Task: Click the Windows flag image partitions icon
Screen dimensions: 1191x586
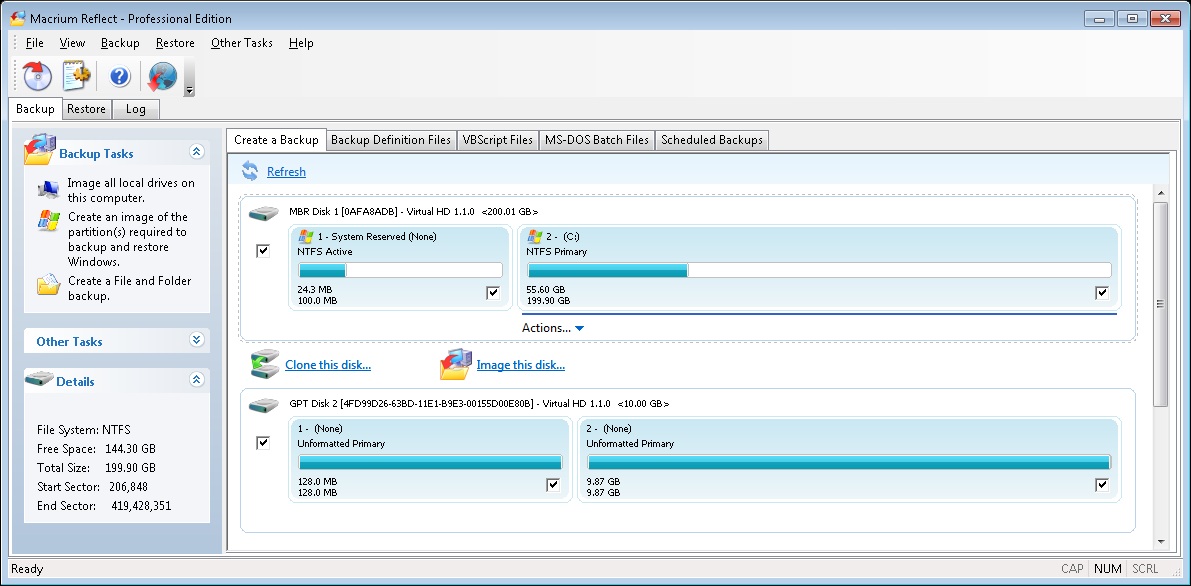Action: pos(49,221)
